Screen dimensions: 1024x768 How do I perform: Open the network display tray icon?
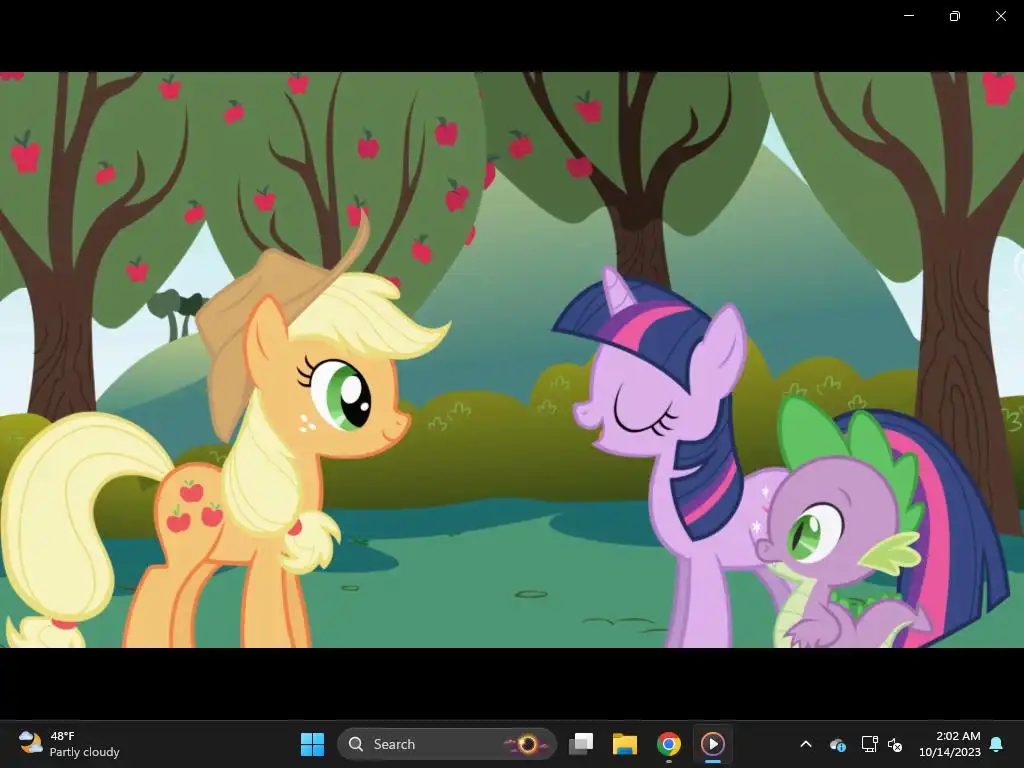(869, 744)
